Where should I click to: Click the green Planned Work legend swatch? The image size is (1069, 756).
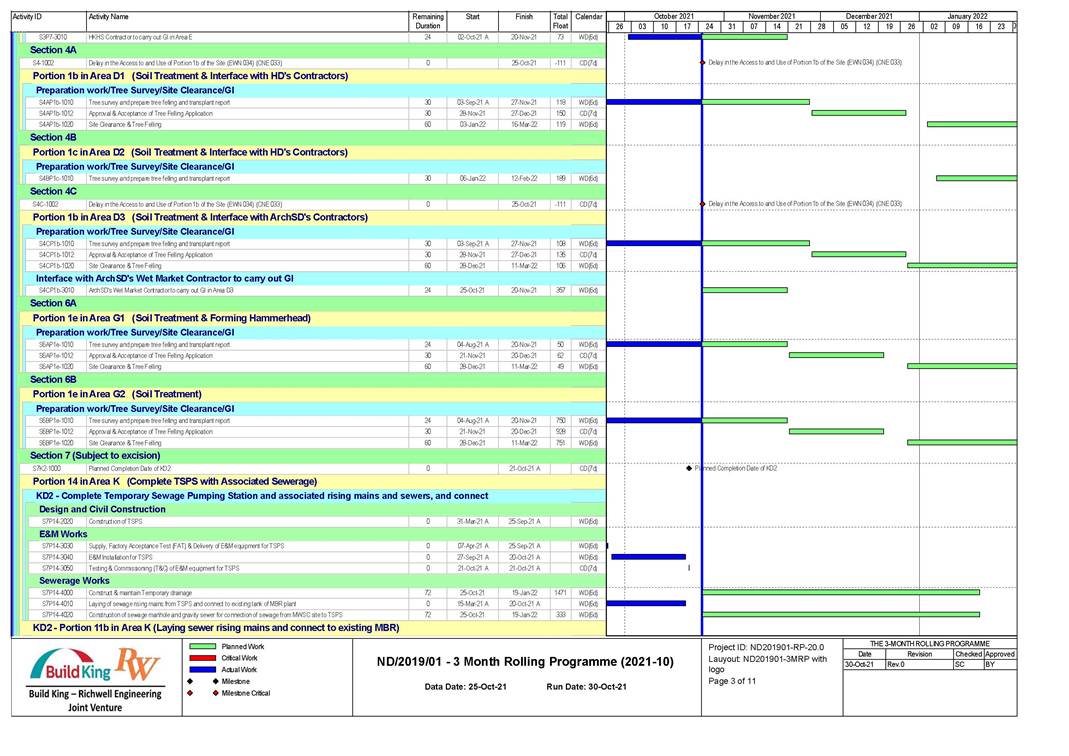coord(202,646)
